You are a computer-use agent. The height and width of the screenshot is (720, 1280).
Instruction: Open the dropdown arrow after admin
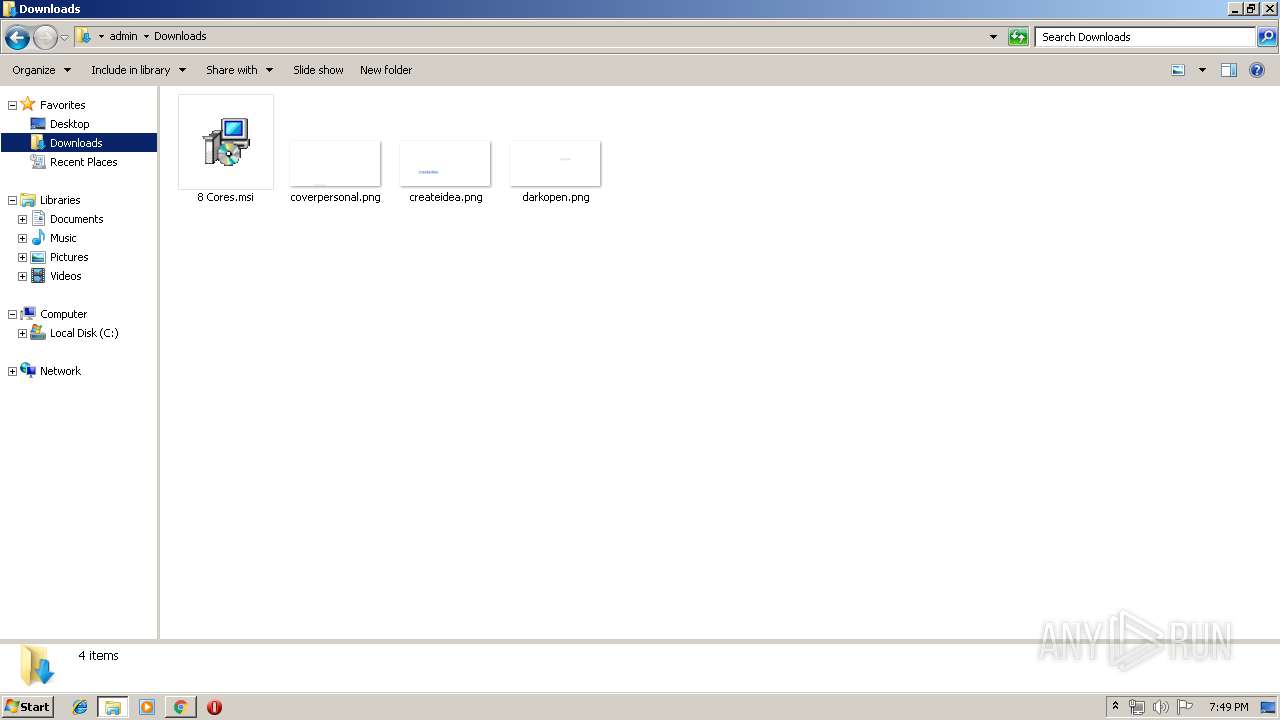[146, 37]
